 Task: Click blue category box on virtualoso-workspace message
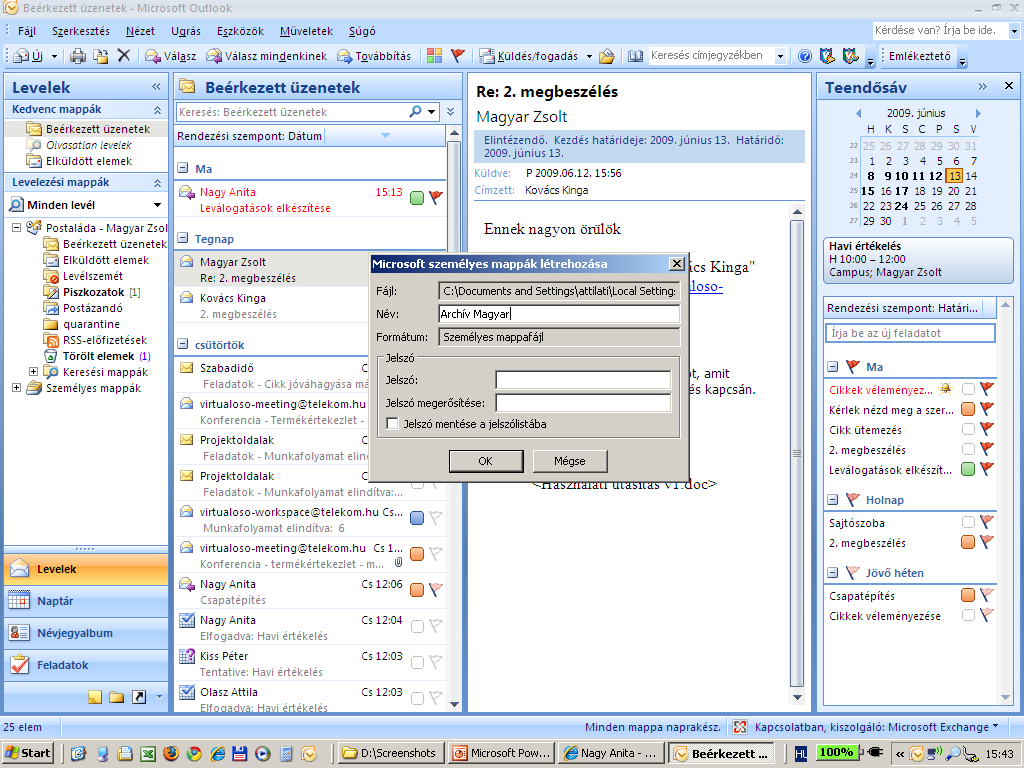click(x=417, y=518)
